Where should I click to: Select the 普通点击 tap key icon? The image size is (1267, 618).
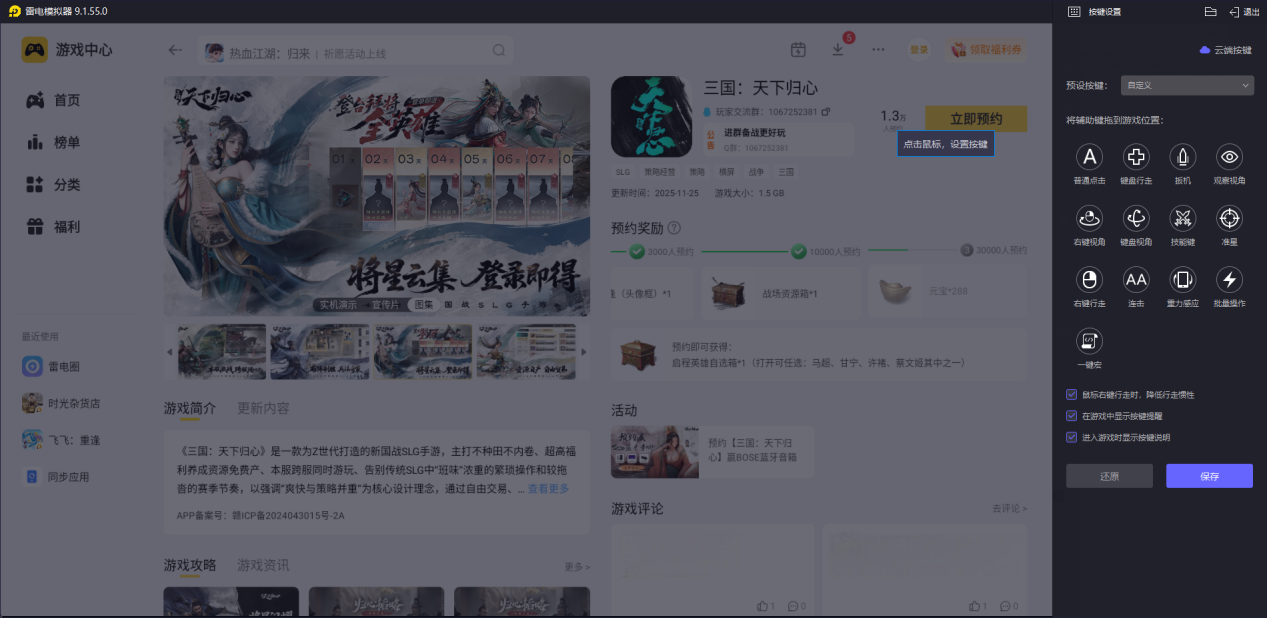click(1089, 157)
